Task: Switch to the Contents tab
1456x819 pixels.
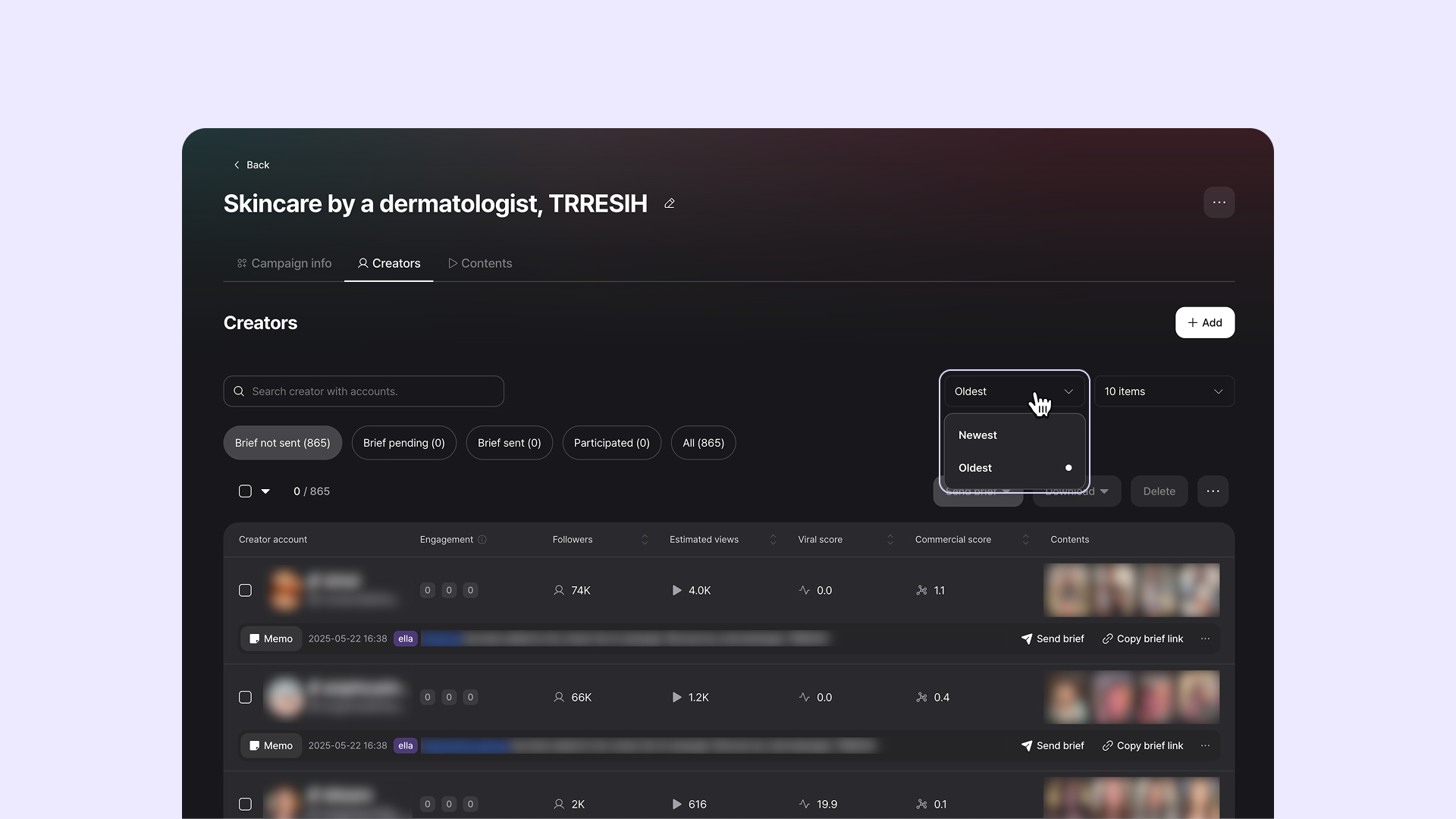Action: [480, 263]
